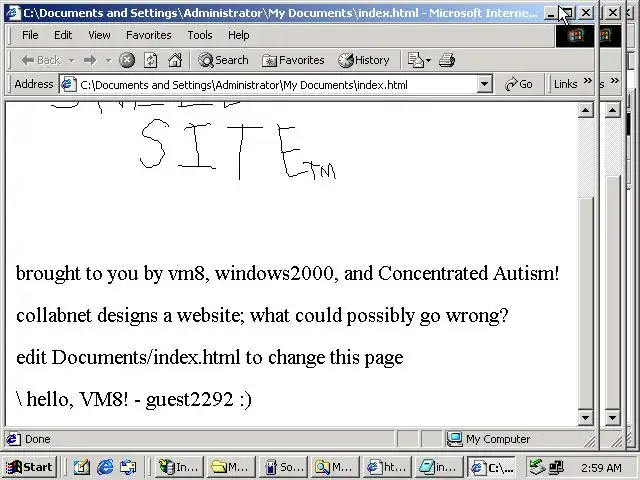This screenshot has height=480, width=640.
Task: Open the View menu
Action: pos(99,35)
